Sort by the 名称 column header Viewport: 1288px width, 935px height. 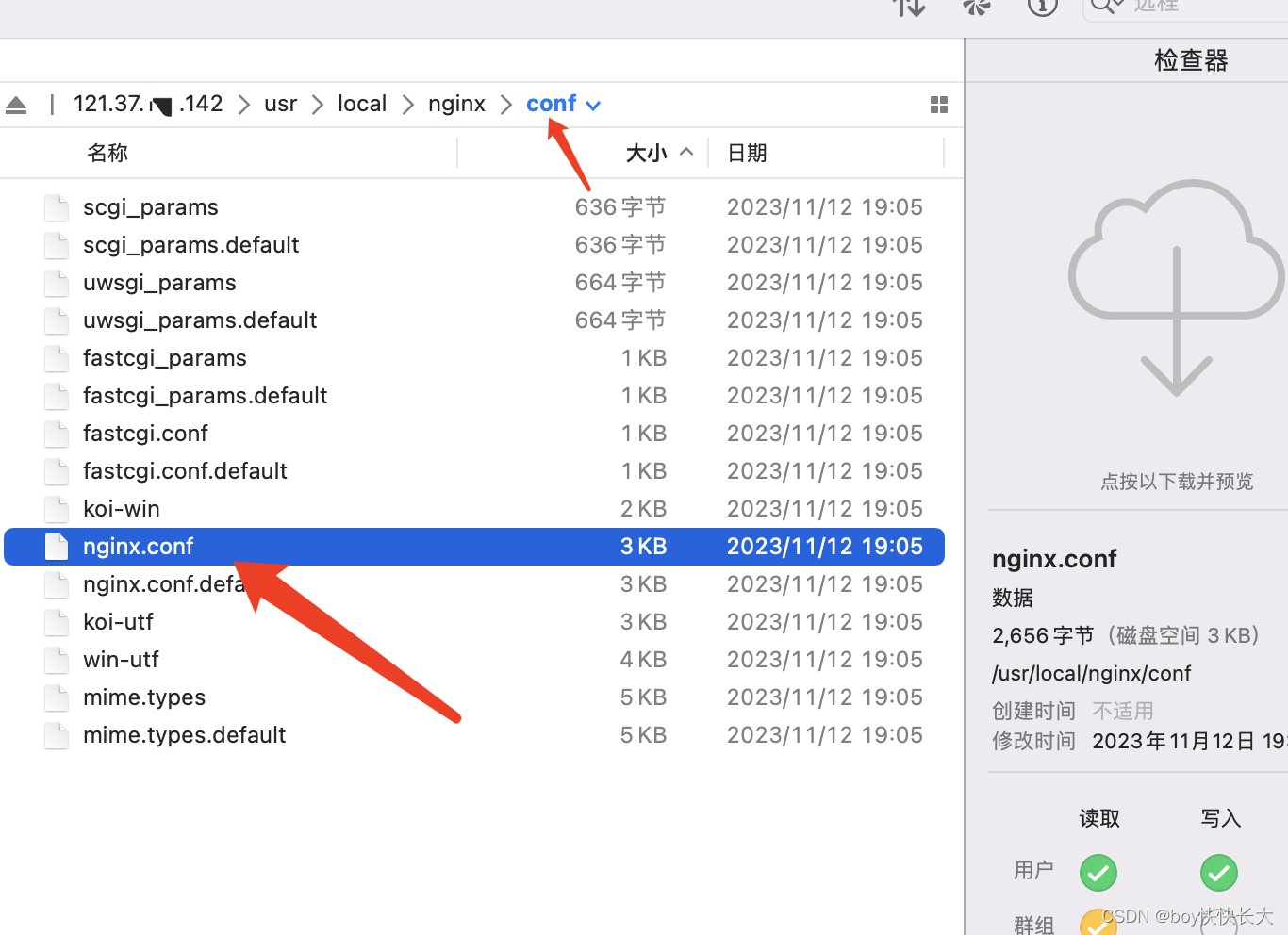107,153
